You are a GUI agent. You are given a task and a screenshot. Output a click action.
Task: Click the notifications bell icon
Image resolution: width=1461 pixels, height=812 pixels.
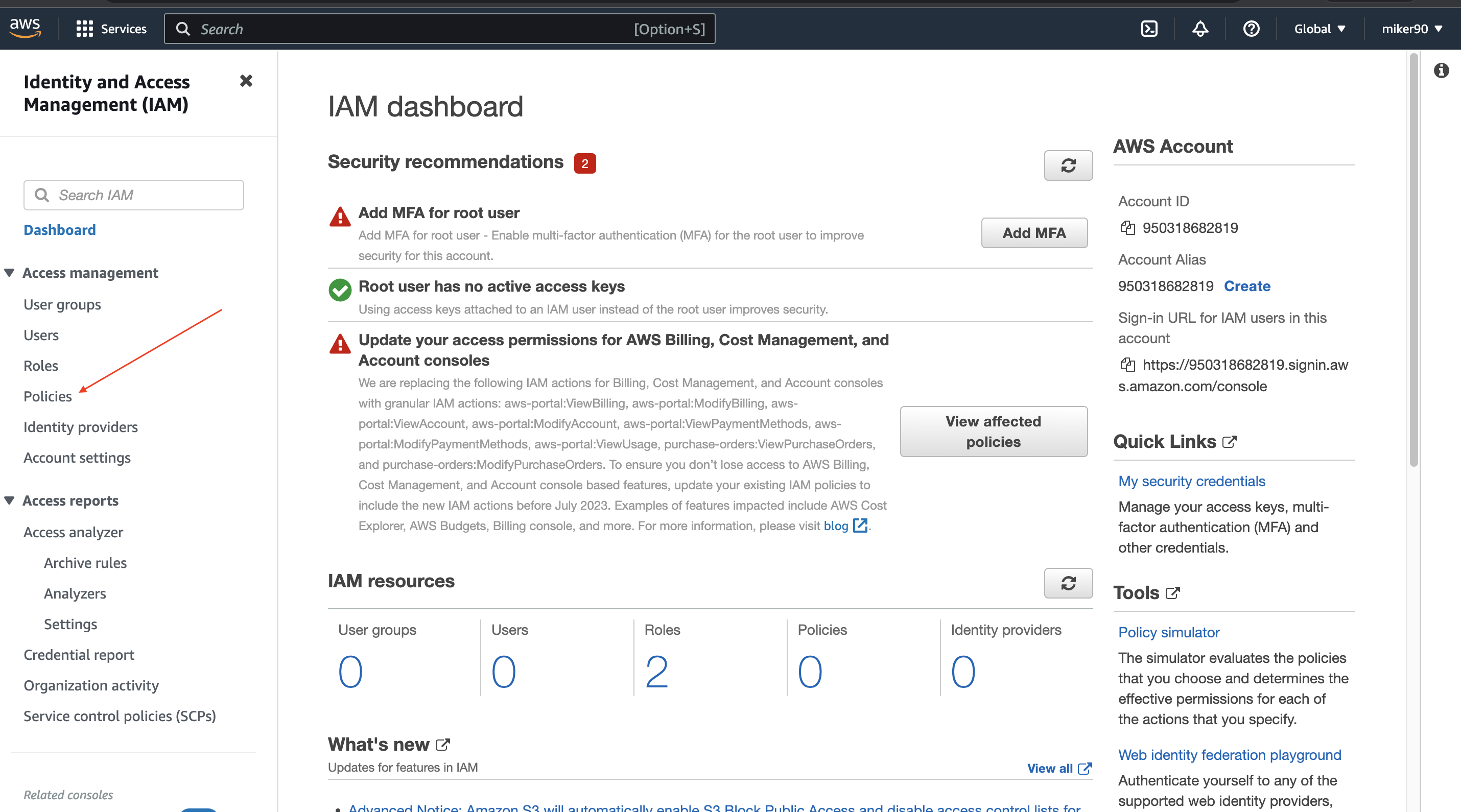point(1200,29)
